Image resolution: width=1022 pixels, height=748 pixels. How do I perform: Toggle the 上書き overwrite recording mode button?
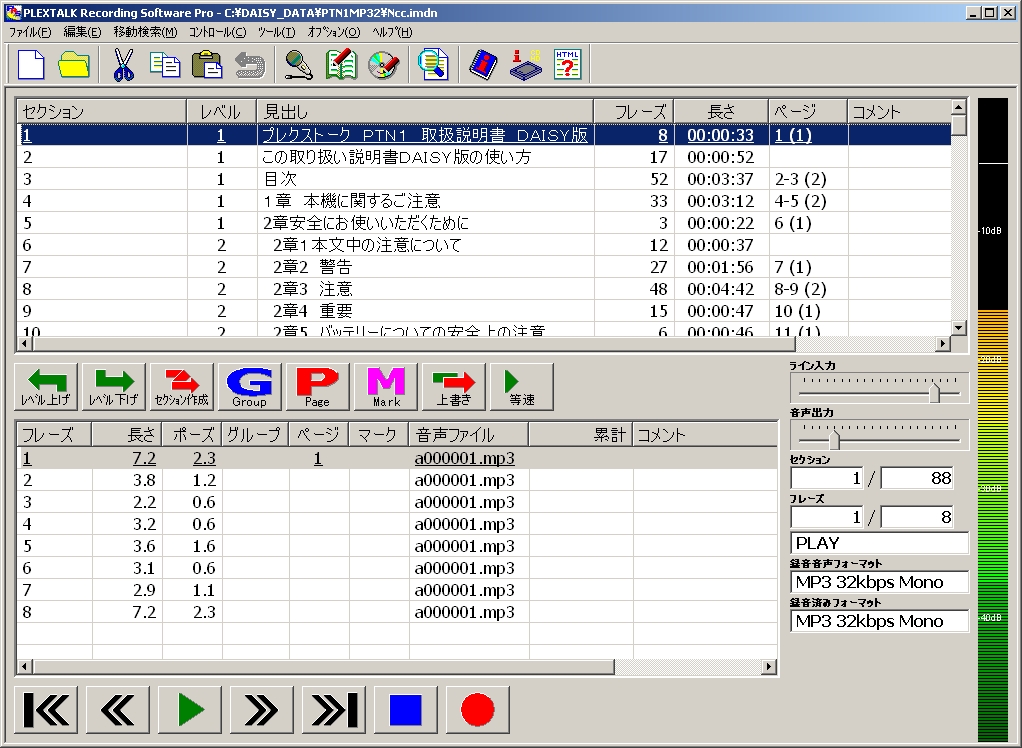pos(454,387)
